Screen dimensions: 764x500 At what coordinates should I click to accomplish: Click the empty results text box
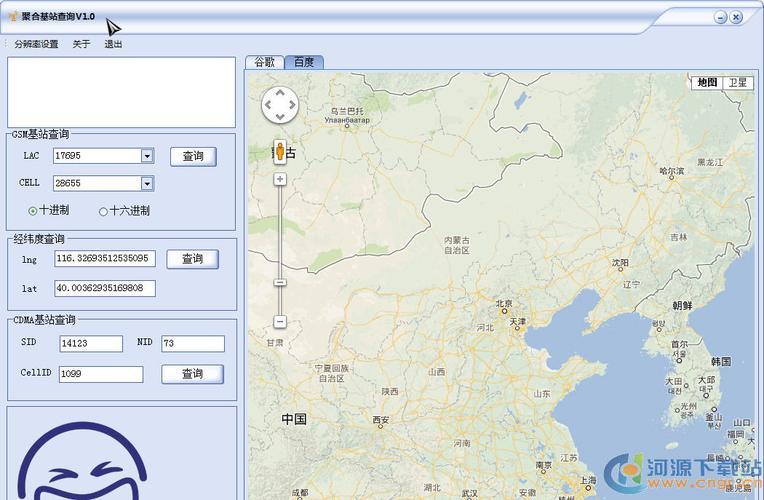(x=121, y=93)
